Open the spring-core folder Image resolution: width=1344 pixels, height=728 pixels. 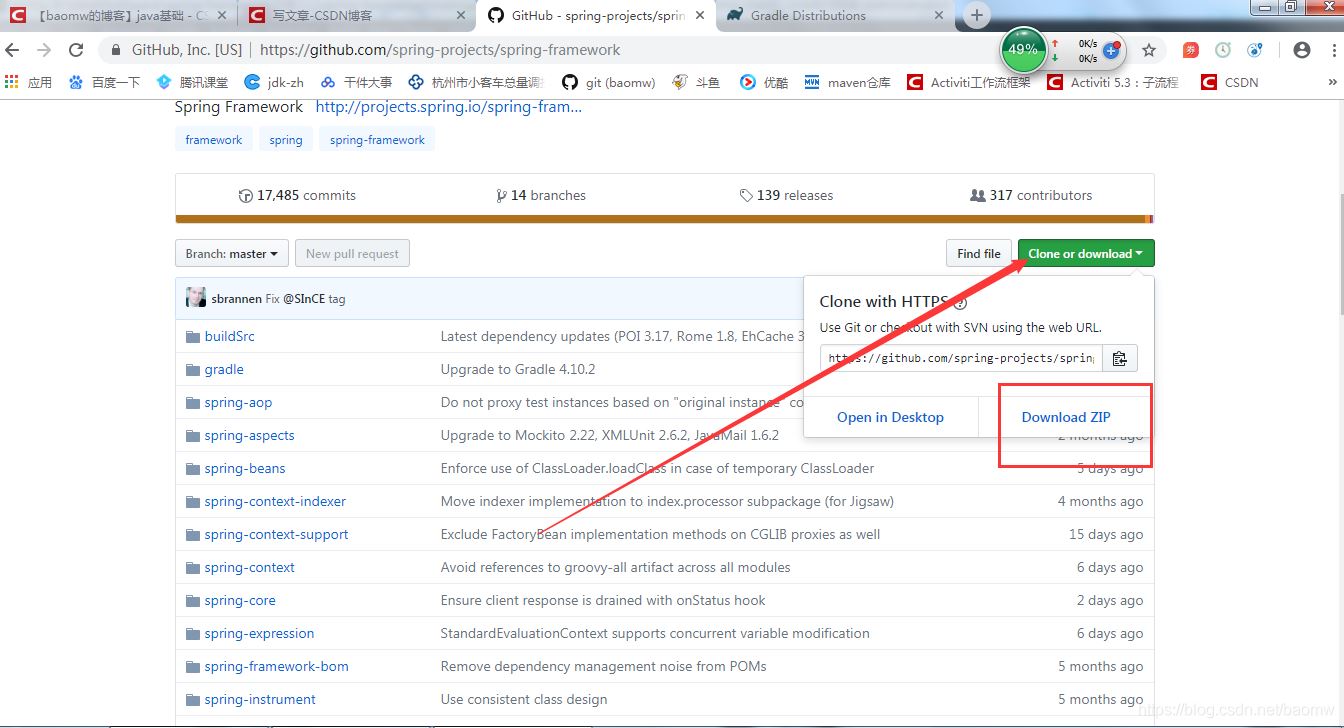(240, 601)
